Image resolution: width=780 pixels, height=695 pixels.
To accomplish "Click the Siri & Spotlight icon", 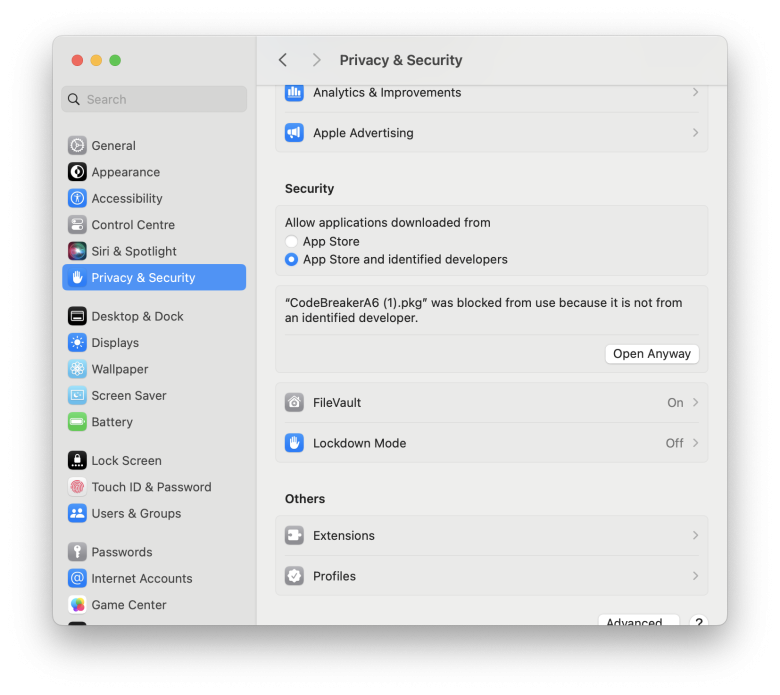I will (x=77, y=251).
